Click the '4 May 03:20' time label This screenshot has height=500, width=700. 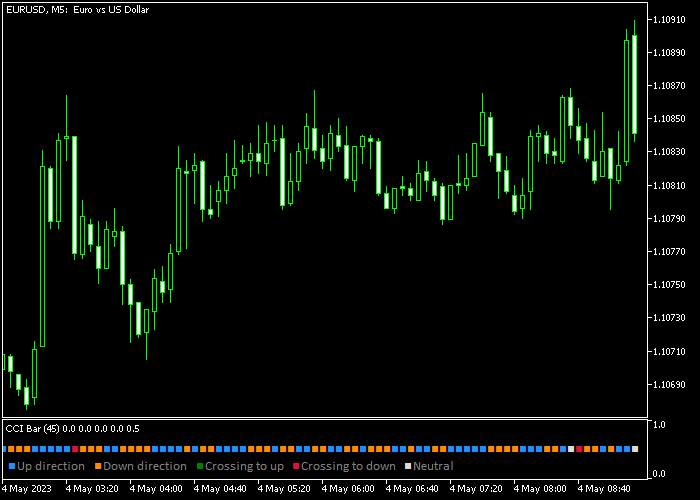click(x=92, y=489)
